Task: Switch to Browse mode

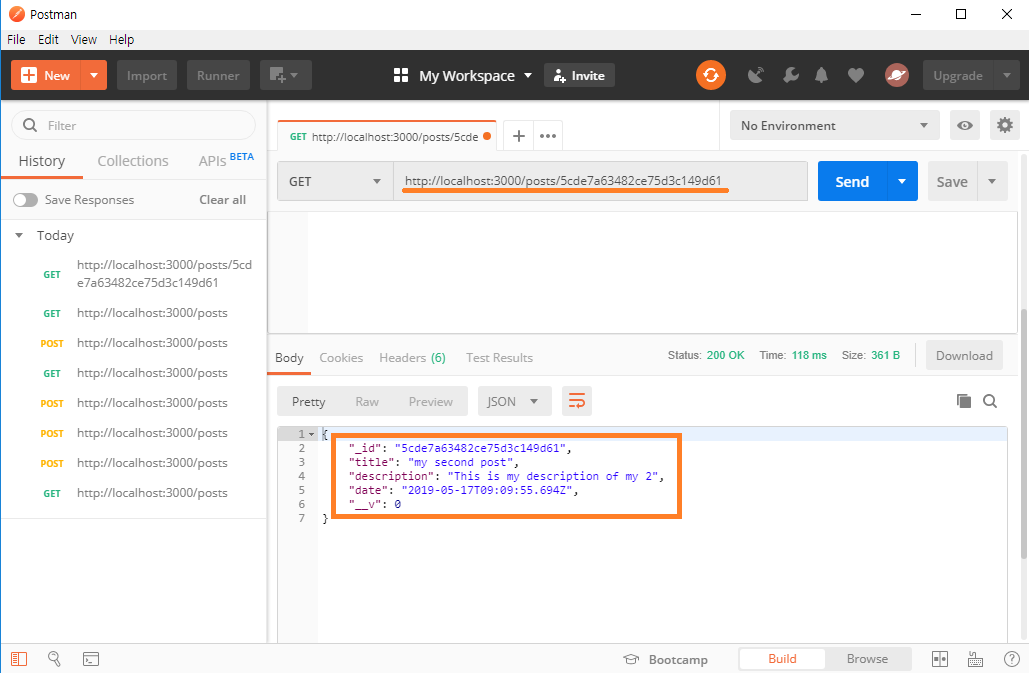Action: (x=867, y=659)
